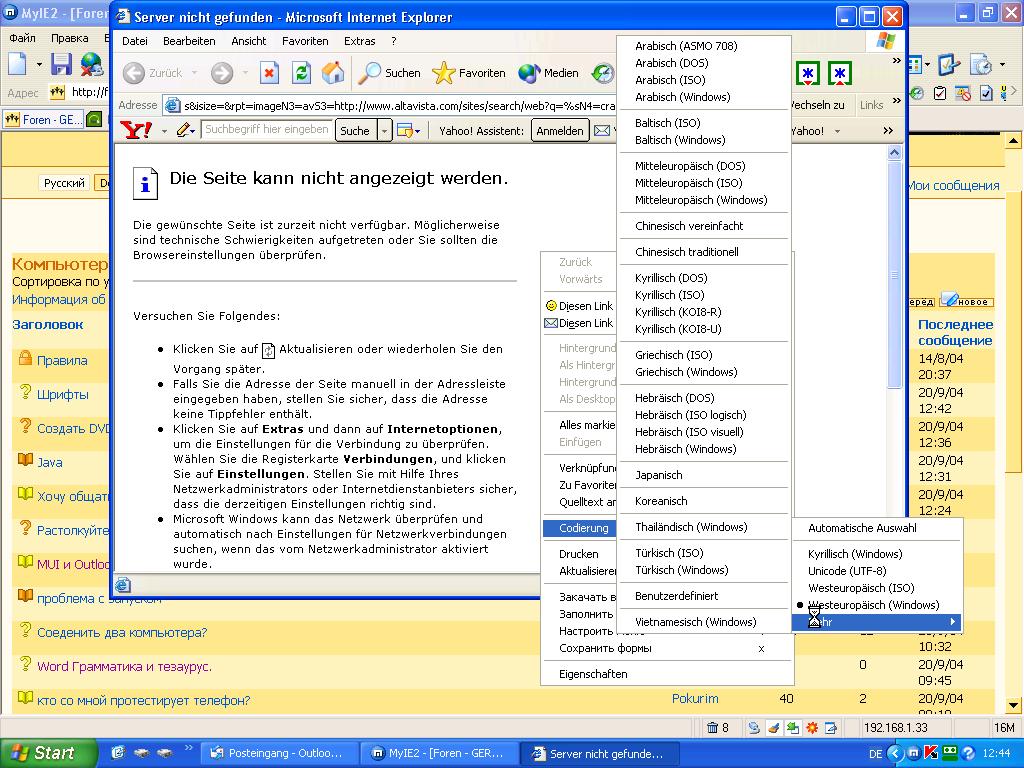
Task: Click the page-with-clock icon in MyIE2 toolbar
Action: (981, 64)
